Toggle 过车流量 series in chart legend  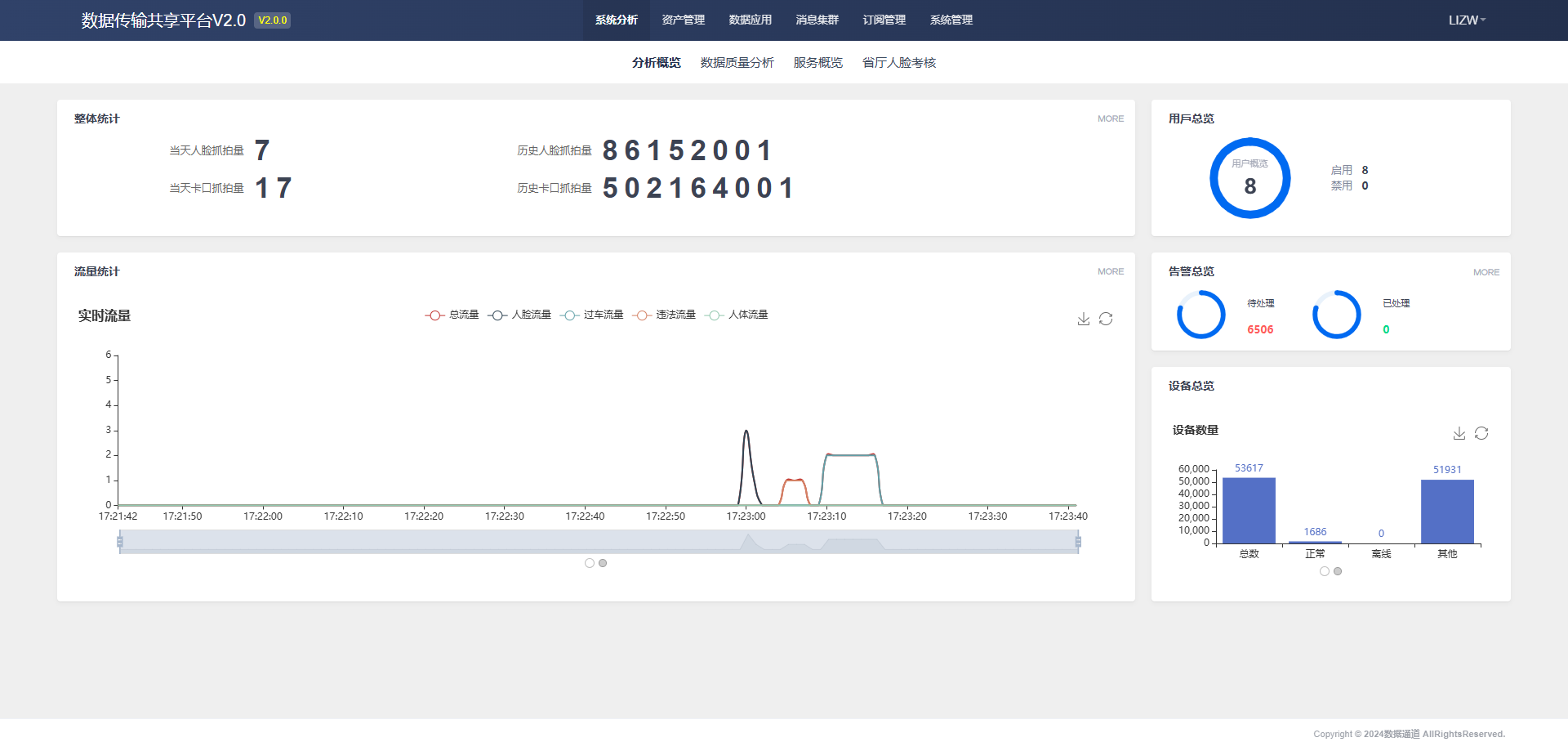[x=592, y=315]
